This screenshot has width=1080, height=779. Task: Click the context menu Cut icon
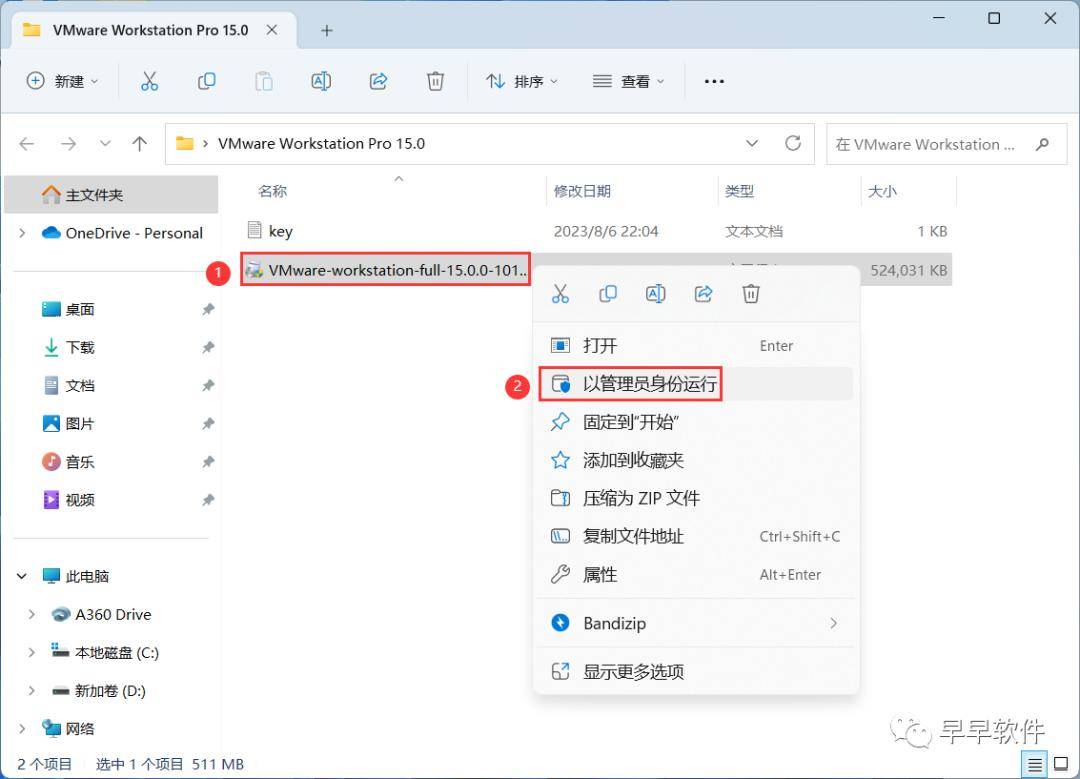(x=561, y=294)
